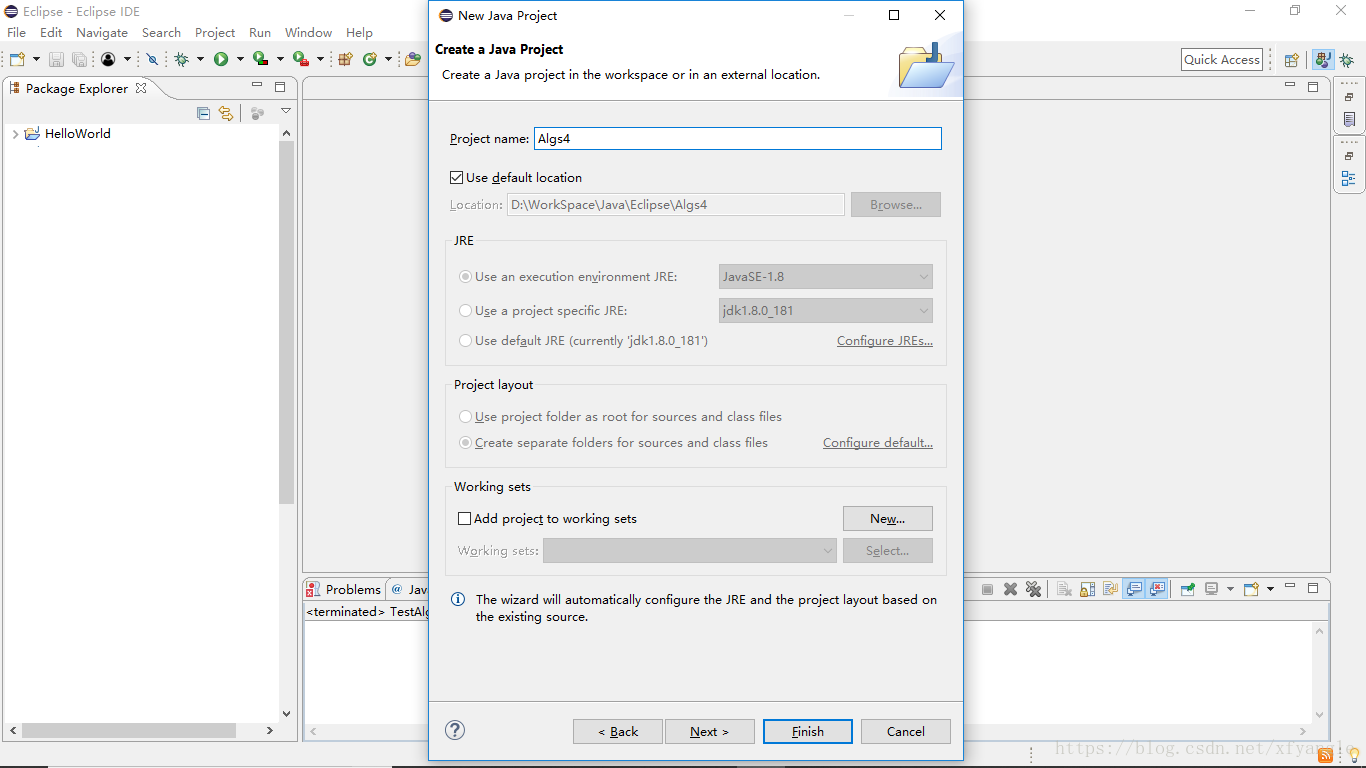Screen dimensions: 1366x768
Task: Click the New Java Package icon
Action: click(346, 59)
